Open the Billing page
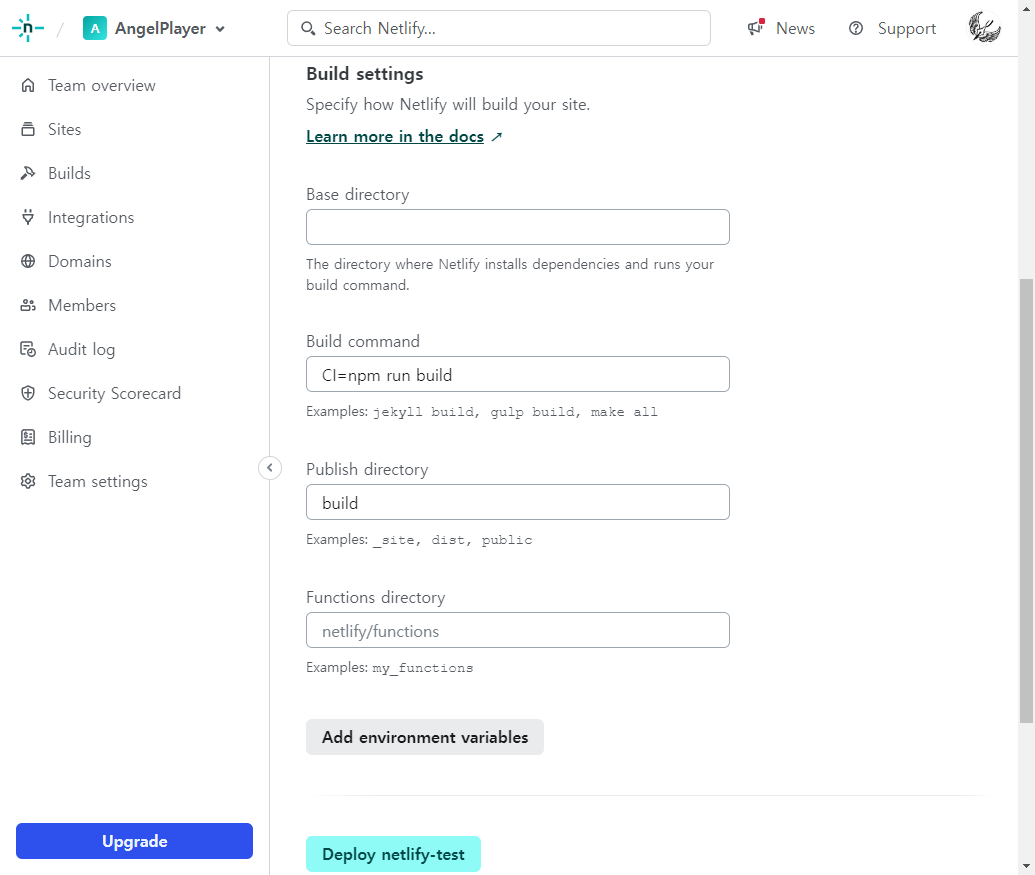Screen dimensions: 1035x875 point(70,437)
